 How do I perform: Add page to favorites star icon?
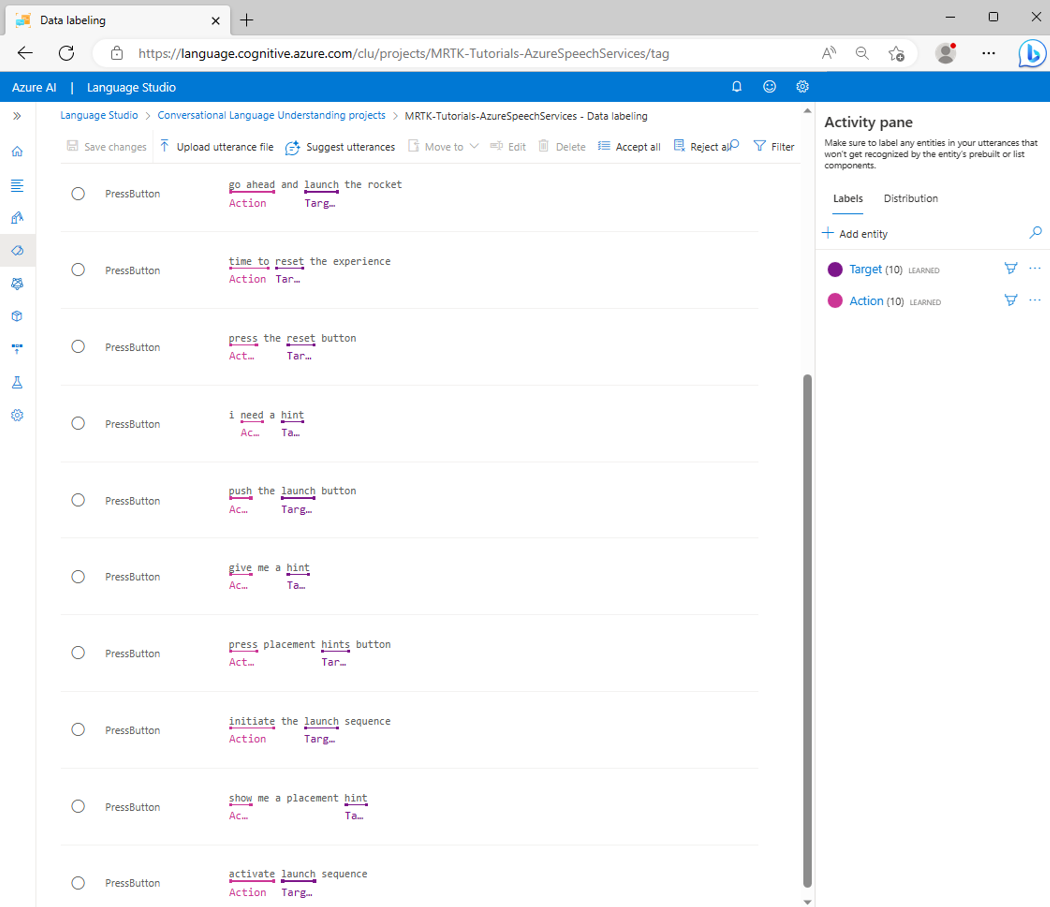pyautogui.click(x=896, y=53)
